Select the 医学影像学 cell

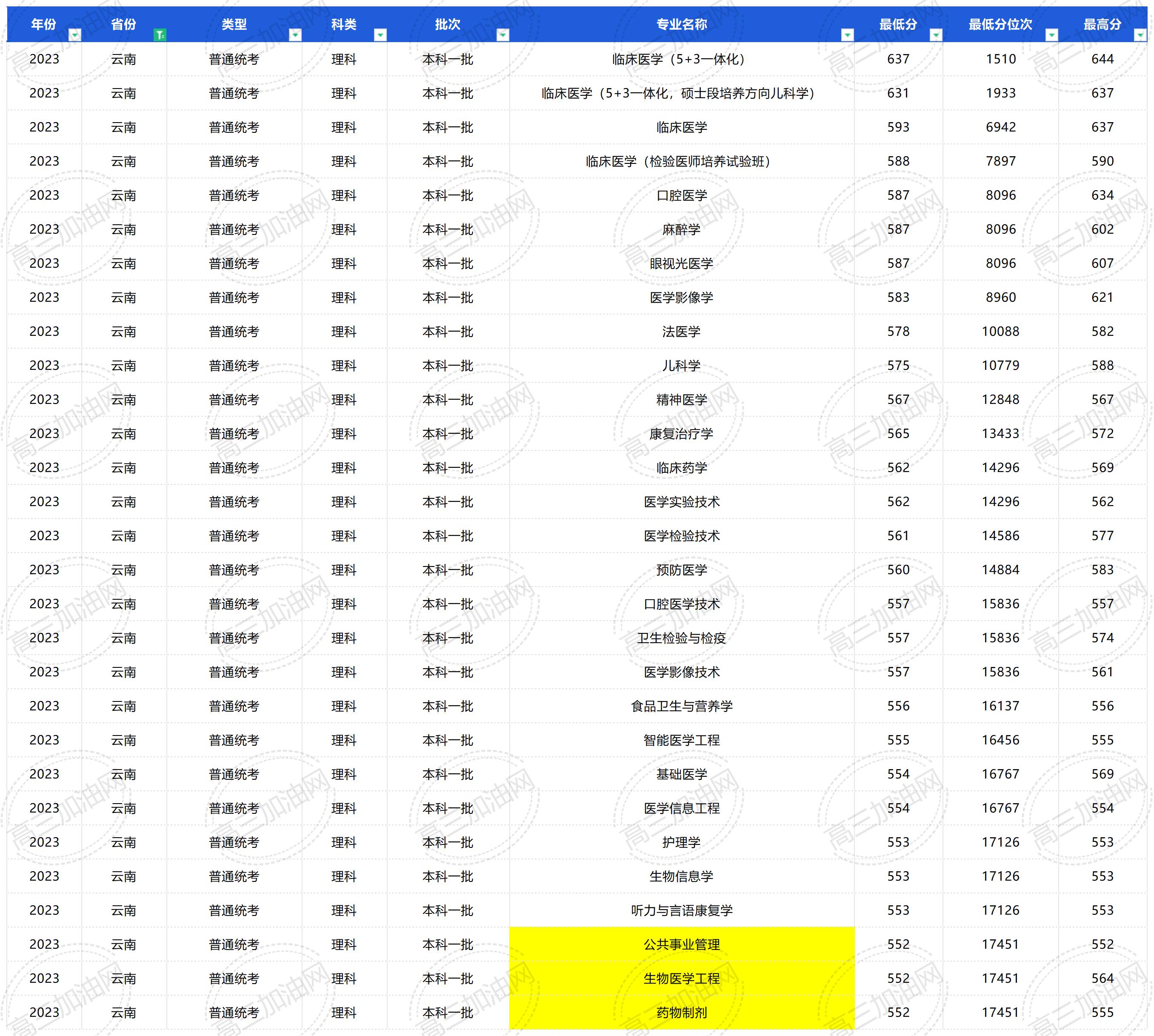682,298
